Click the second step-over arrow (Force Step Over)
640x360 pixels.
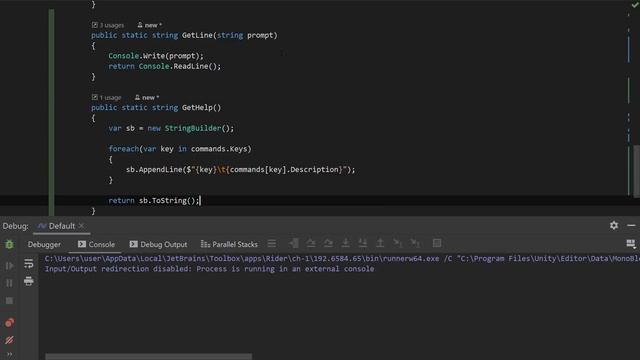click(x=328, y=244)
